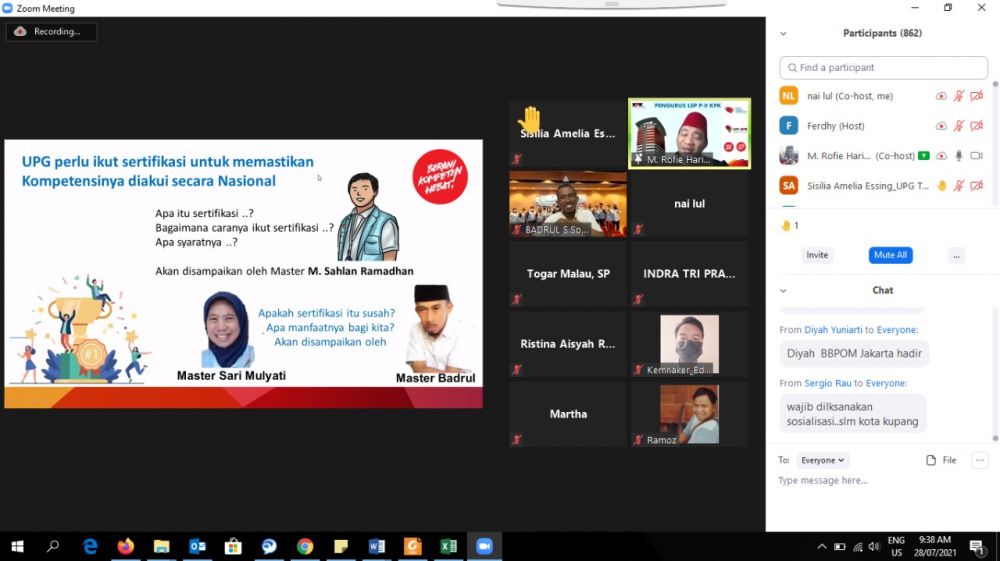The width and height of the screenshot is (1000, 561).
Task: Collapse the Chat panel with its chevron
Action: [783, 290]
